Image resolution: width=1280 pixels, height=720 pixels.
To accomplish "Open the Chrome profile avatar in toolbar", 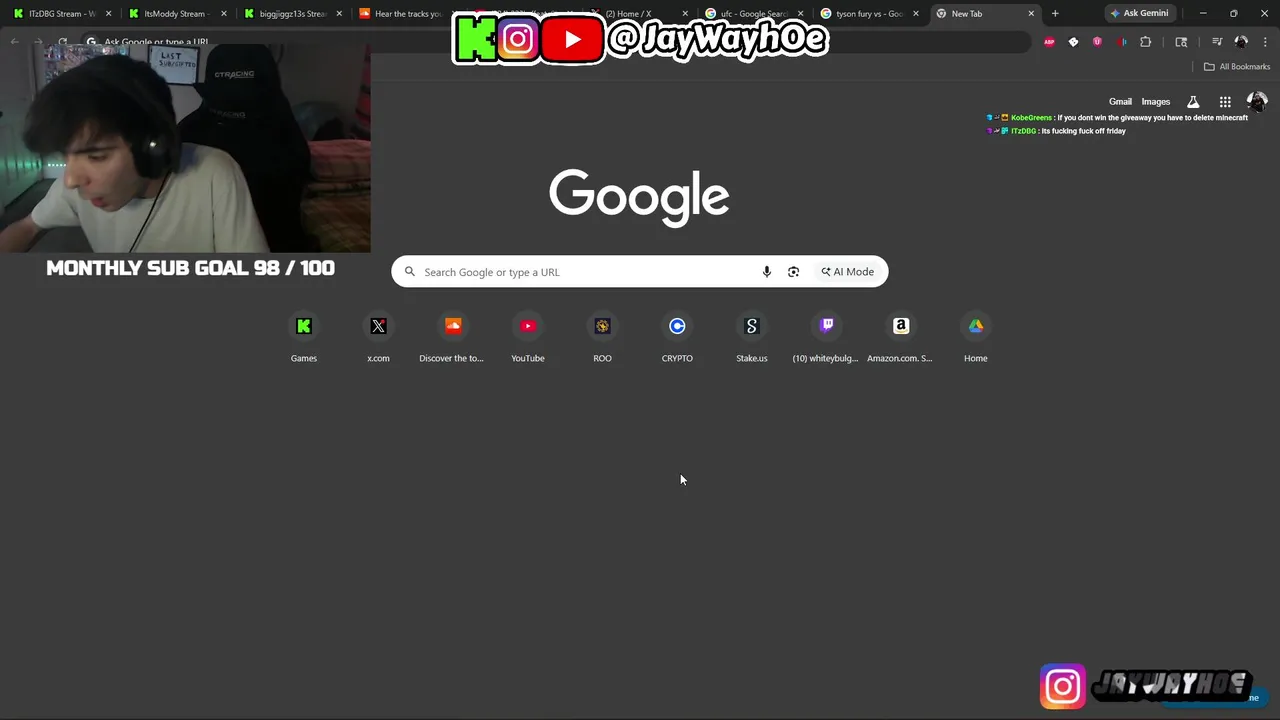I will coord(1241,42).
